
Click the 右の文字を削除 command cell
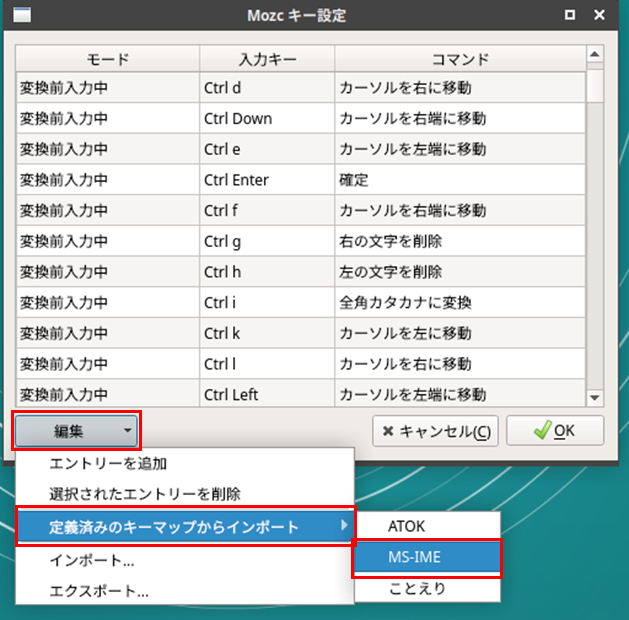[460, 241]
